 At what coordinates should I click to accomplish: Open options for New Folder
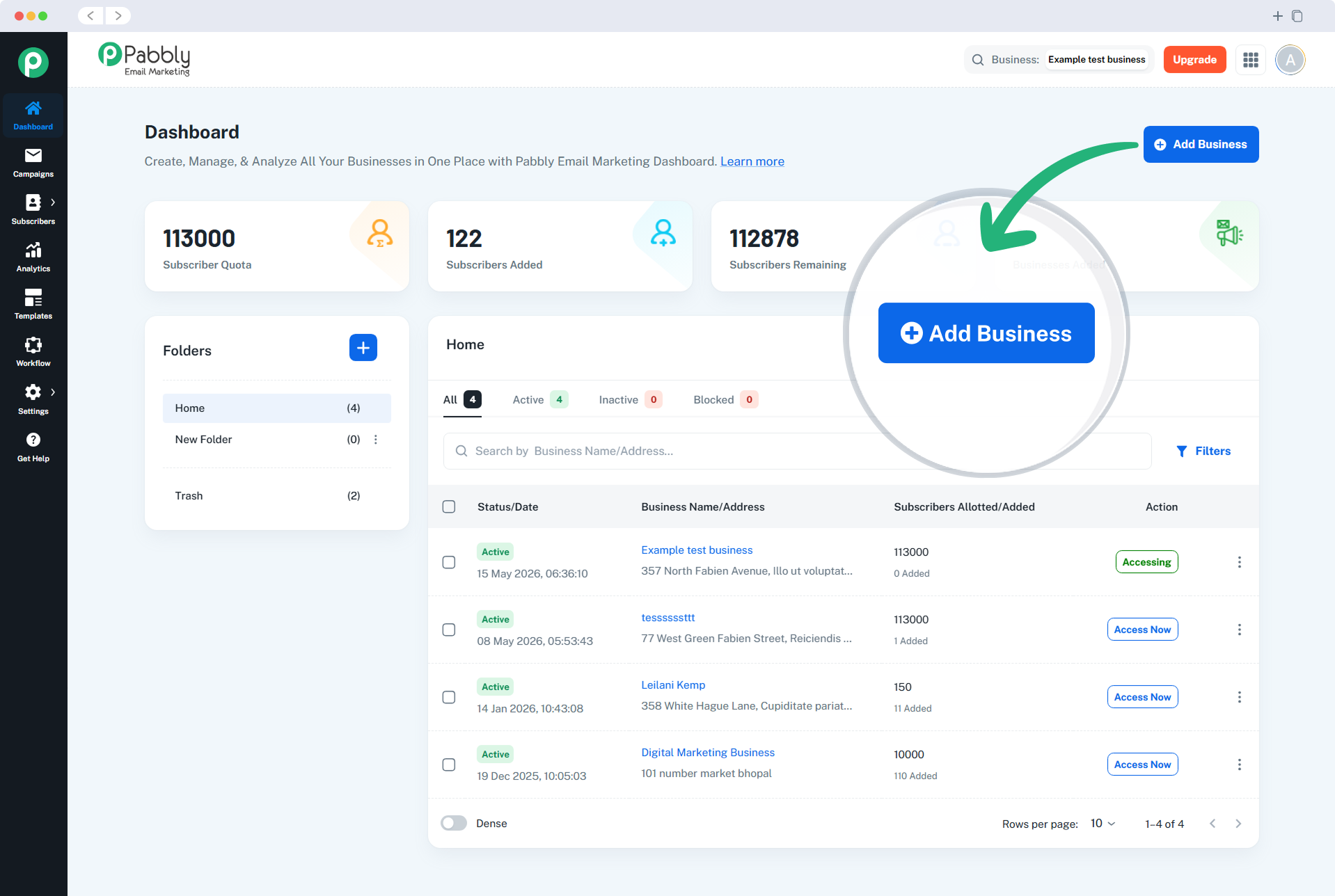point(376,440)
